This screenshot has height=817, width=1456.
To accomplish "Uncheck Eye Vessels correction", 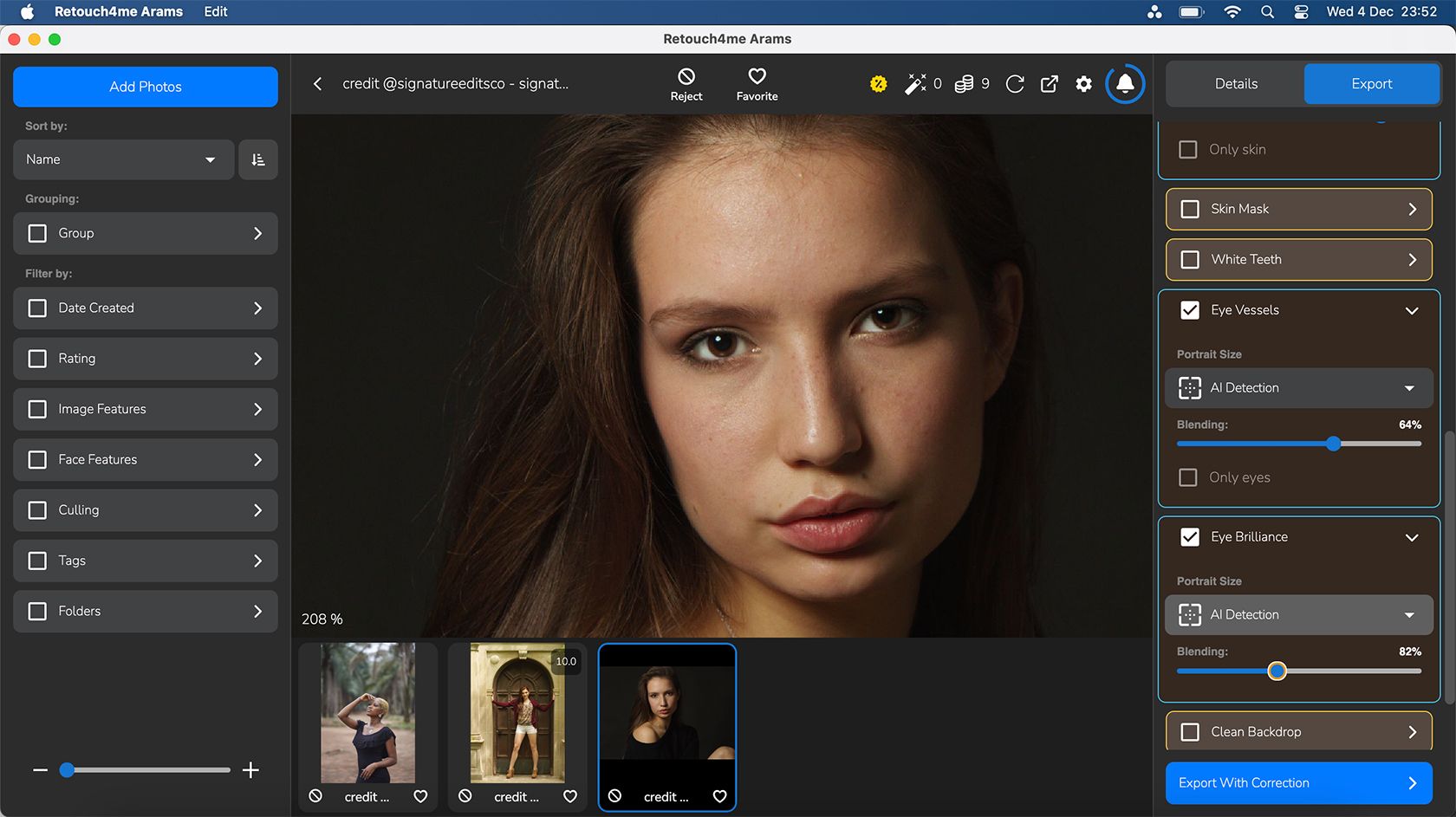I will [x=1190, y=310].
